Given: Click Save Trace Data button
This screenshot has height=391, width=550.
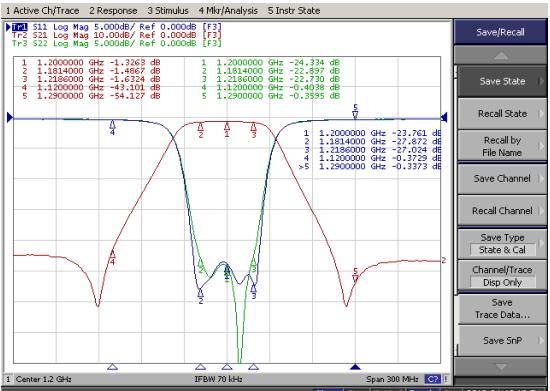Looking at the screenshot, I should [502, 309].
